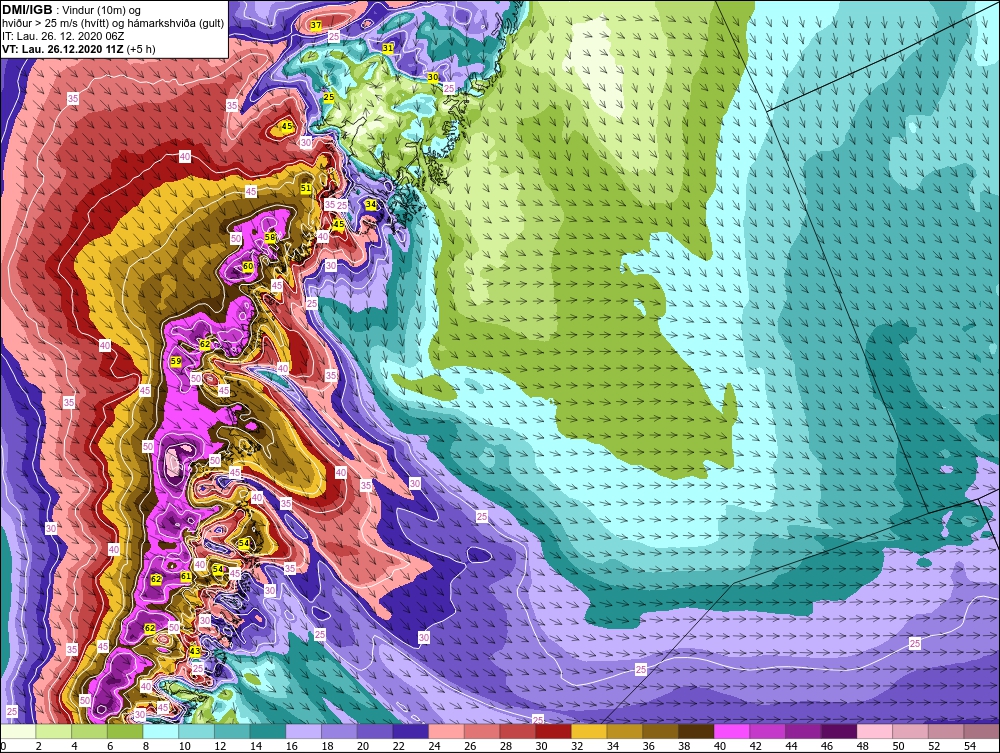Pick legend swatch between 4 and 6
Image resolution: width=1000 pixels, height=753 pixels.
pos(89,731)
